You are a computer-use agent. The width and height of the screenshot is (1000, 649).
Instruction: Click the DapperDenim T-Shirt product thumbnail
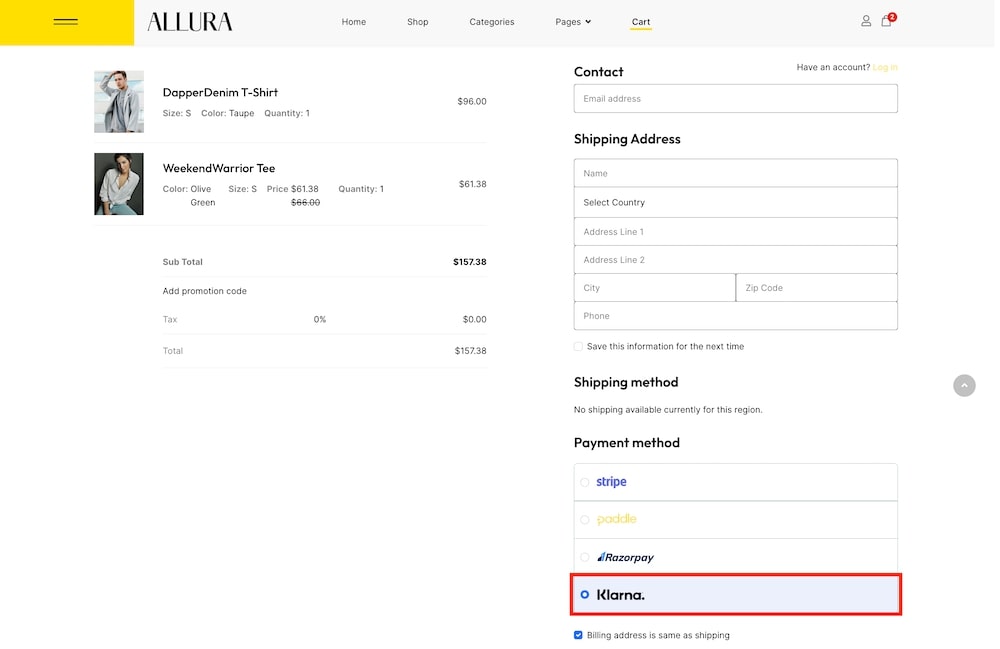coord(119,101)
